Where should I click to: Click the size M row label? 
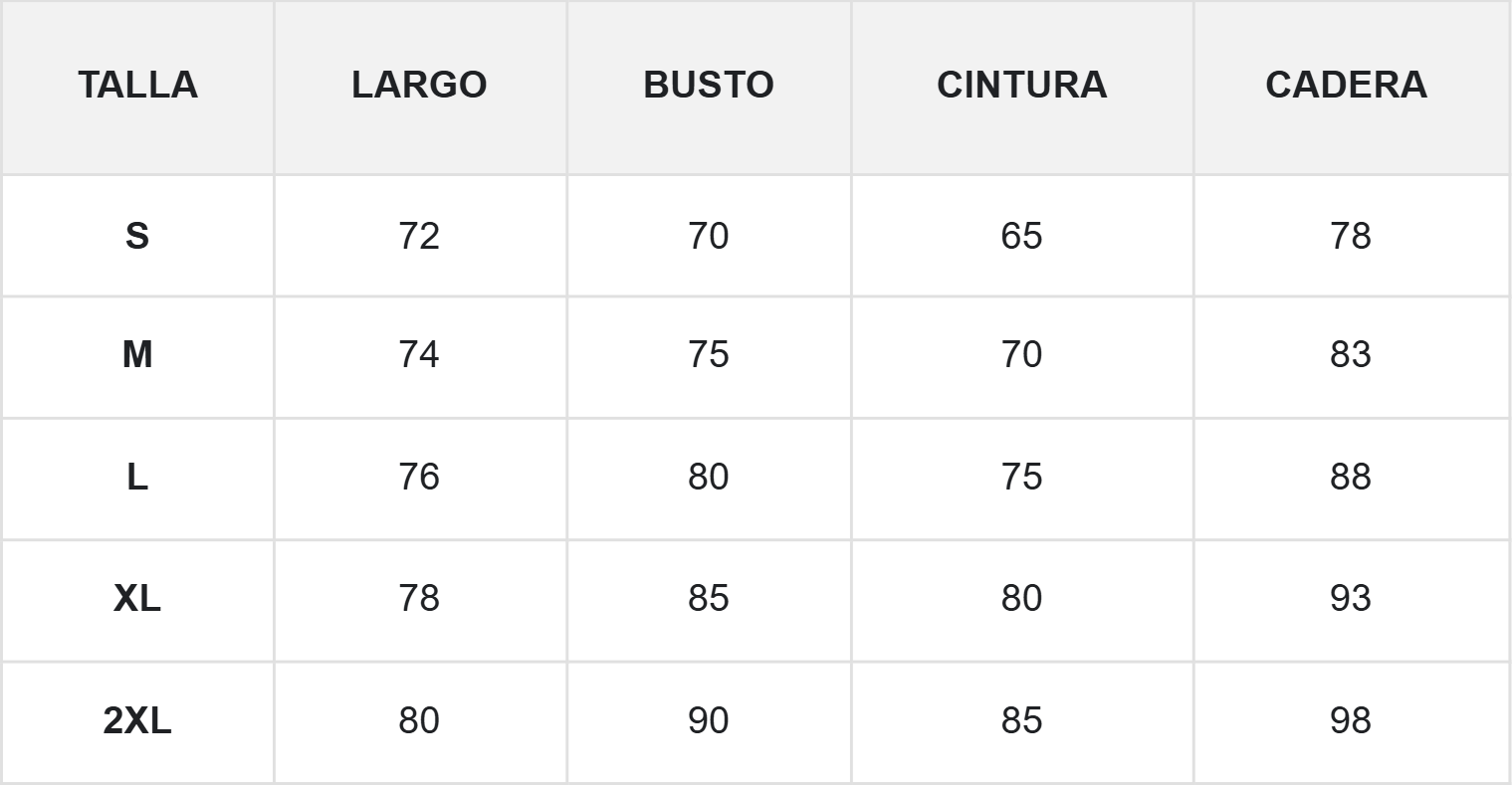click(137, 354)
